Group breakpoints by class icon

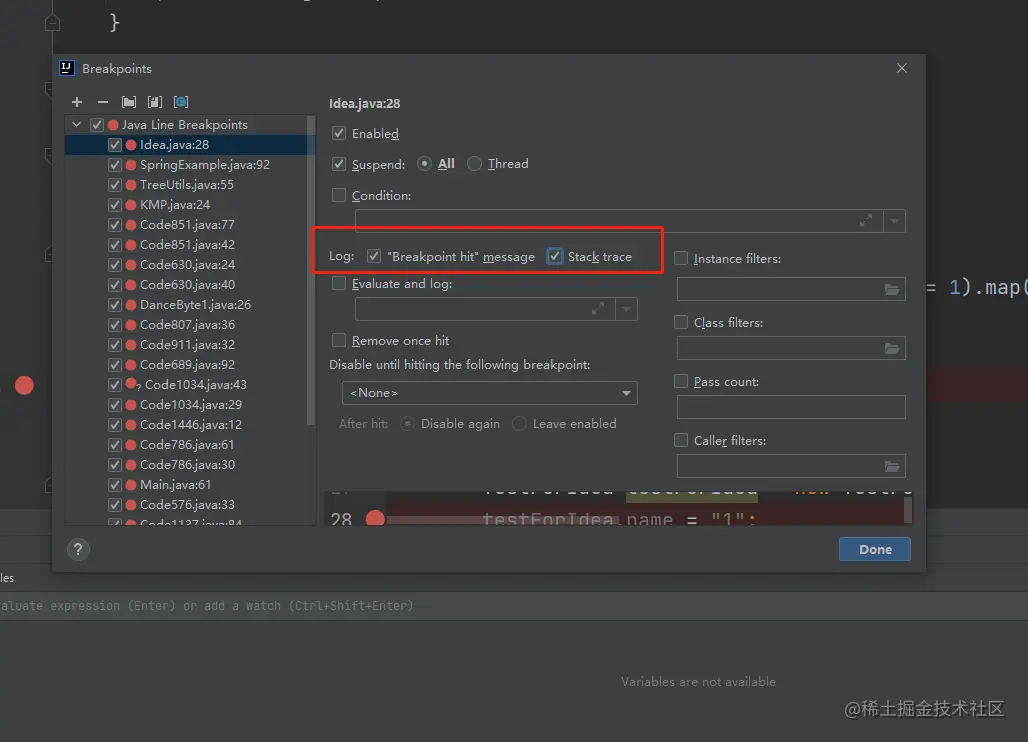pos(181,102)
